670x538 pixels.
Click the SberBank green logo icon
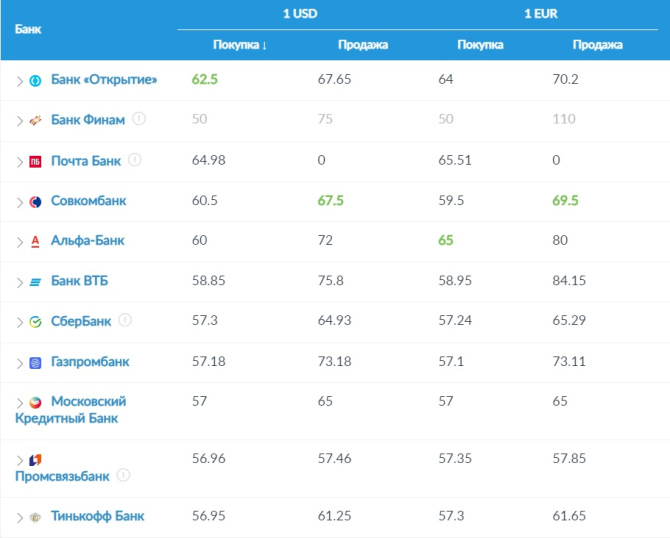pyautogui.click(x=35, y=322)
